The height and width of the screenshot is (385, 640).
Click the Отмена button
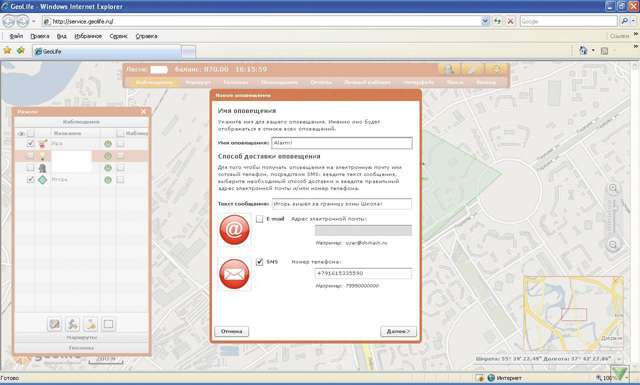point(231,331)
